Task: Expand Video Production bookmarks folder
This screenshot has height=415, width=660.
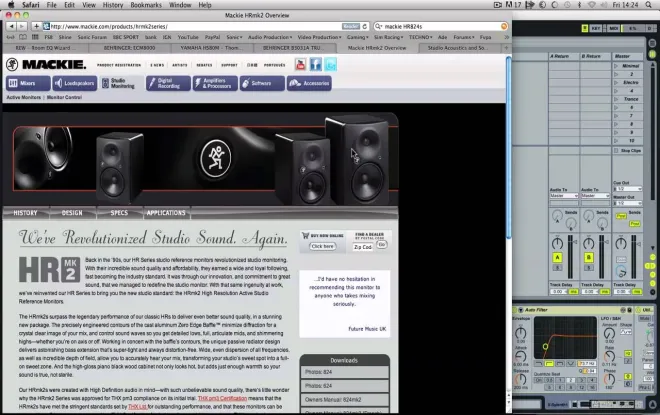Action: click(x=319, y=37)
